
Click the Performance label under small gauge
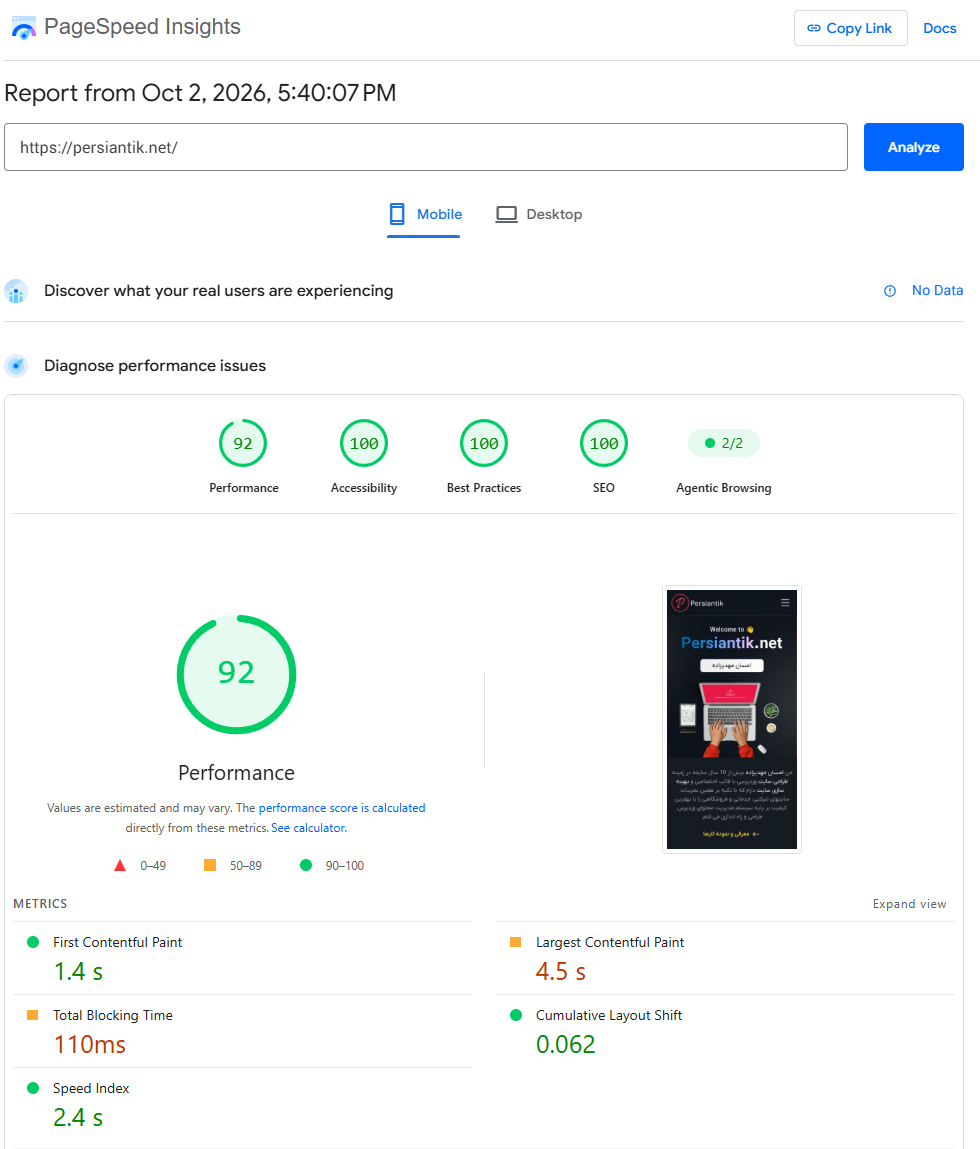coord(243,488)
